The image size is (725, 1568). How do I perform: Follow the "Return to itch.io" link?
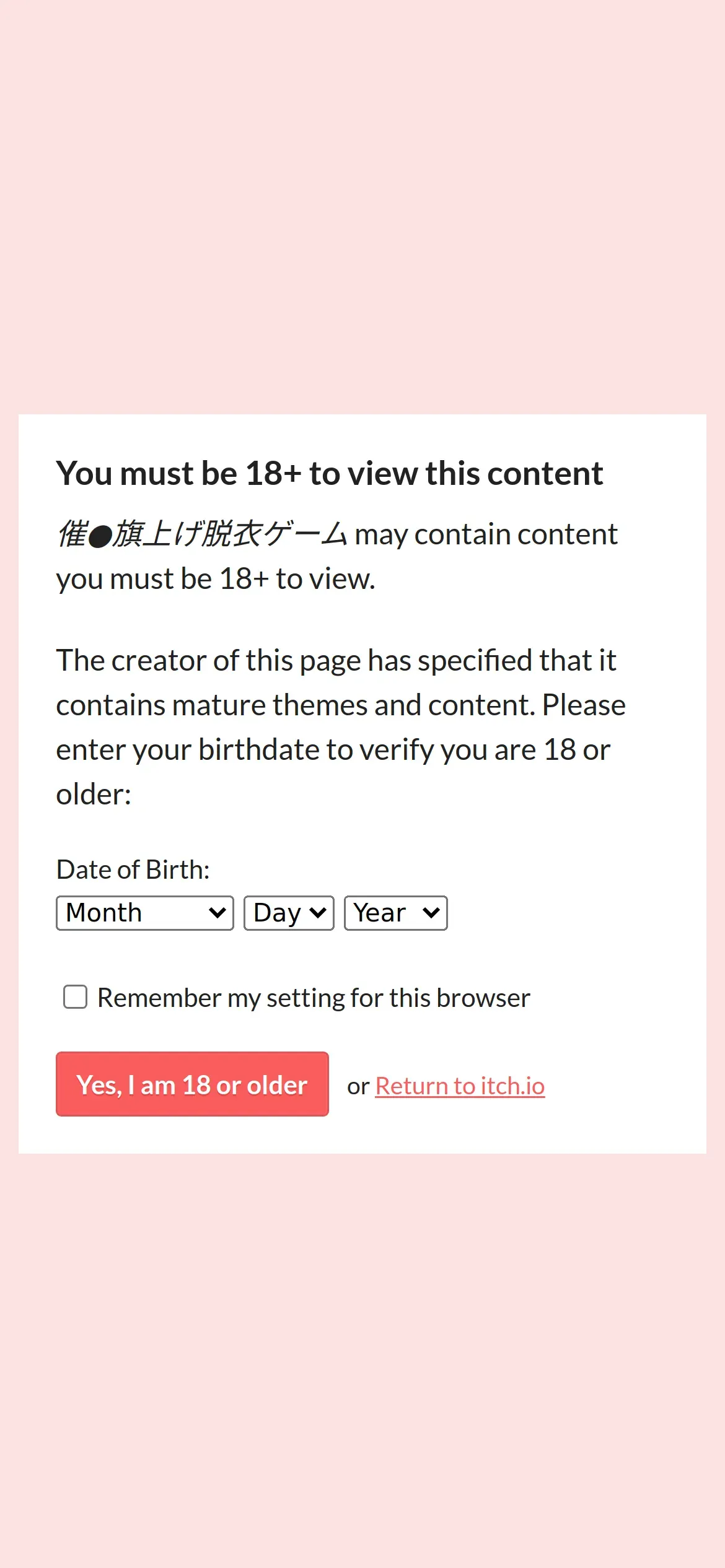click(460, 1086)
